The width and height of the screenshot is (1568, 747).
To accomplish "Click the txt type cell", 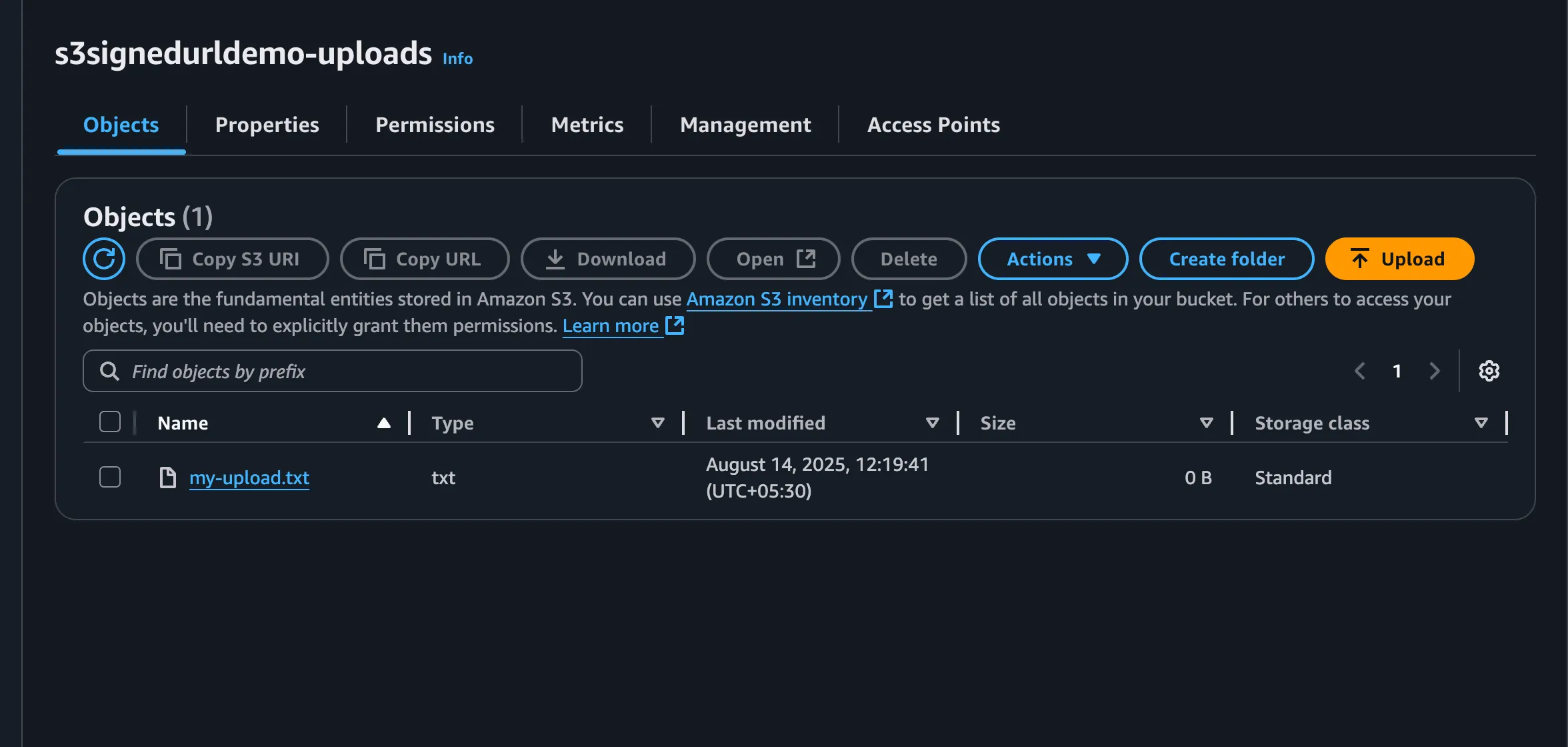I will point(443,478).
